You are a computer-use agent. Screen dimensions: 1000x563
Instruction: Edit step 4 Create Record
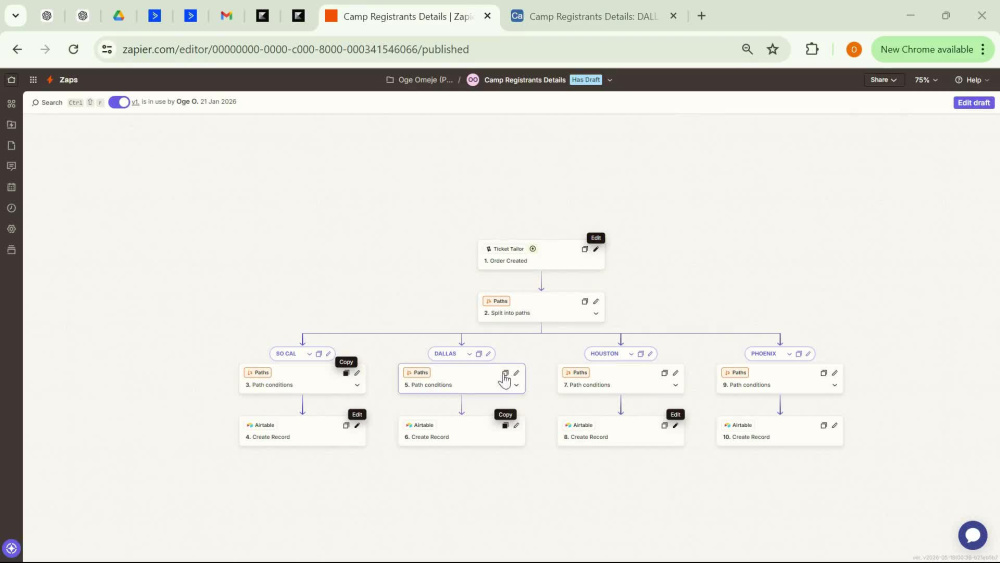tap(357, 425)
